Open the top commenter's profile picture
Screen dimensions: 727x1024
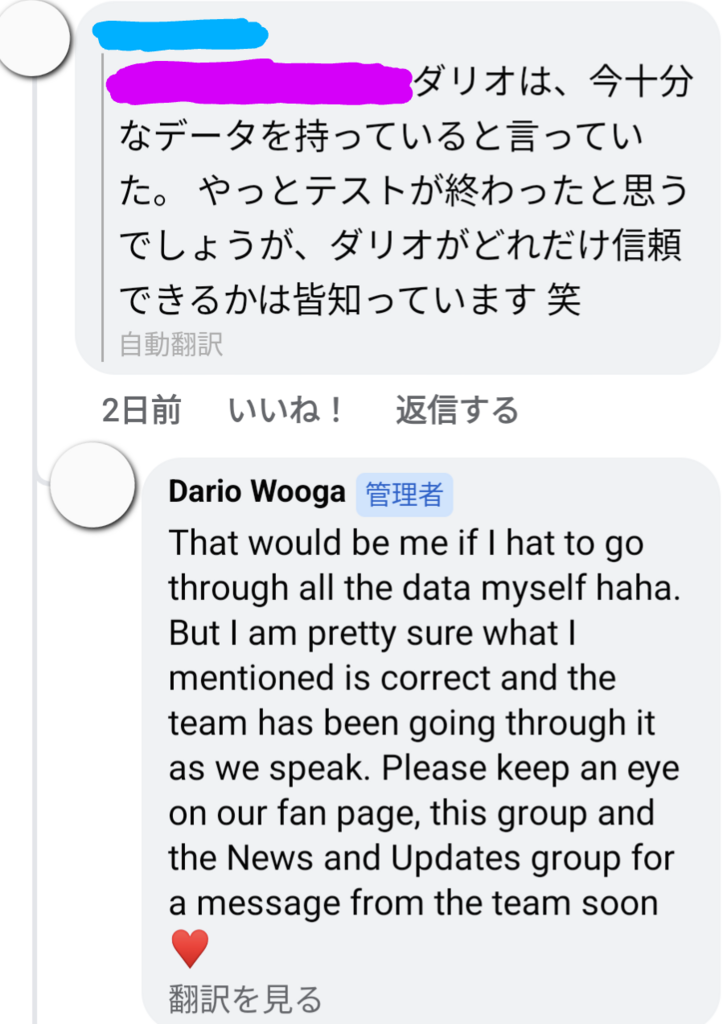[x=34, y=39]
